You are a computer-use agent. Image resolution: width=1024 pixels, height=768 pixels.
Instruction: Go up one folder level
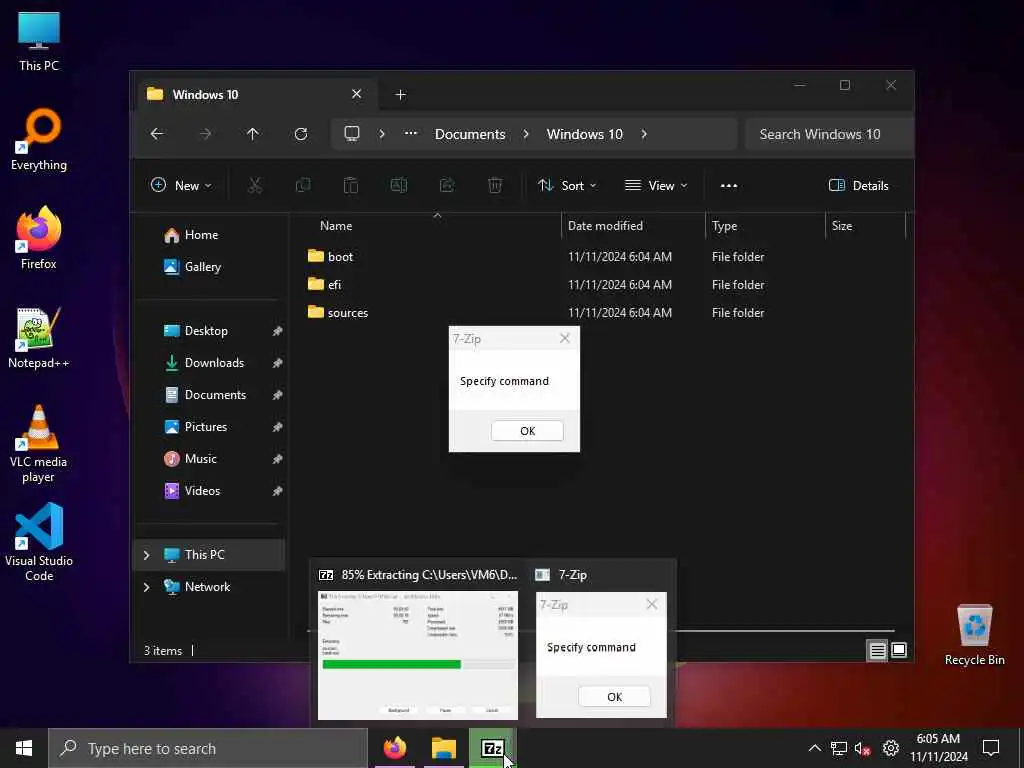[x=253, y=134]
